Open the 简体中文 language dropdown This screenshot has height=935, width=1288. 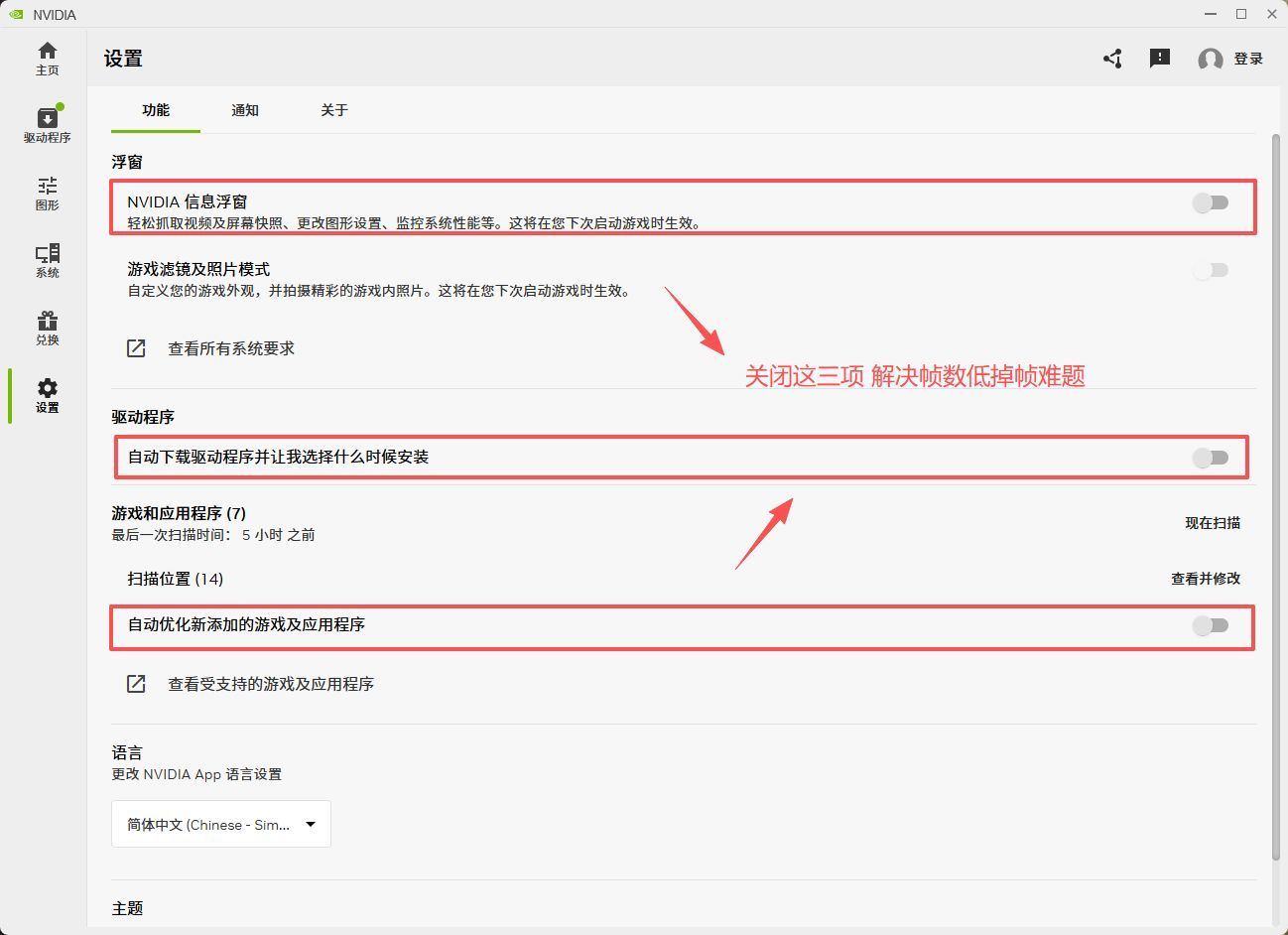coord(221,824)
